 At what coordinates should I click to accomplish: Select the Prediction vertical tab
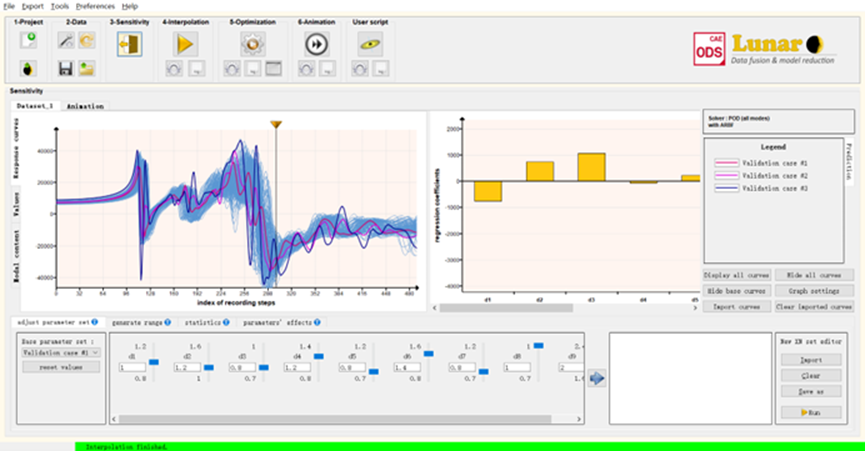(849, 162)
